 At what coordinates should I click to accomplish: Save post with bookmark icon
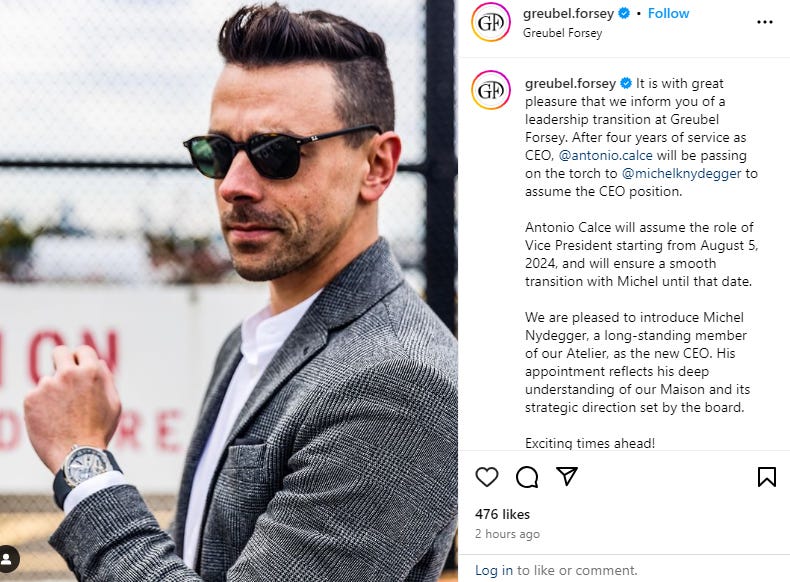[767, 477]
